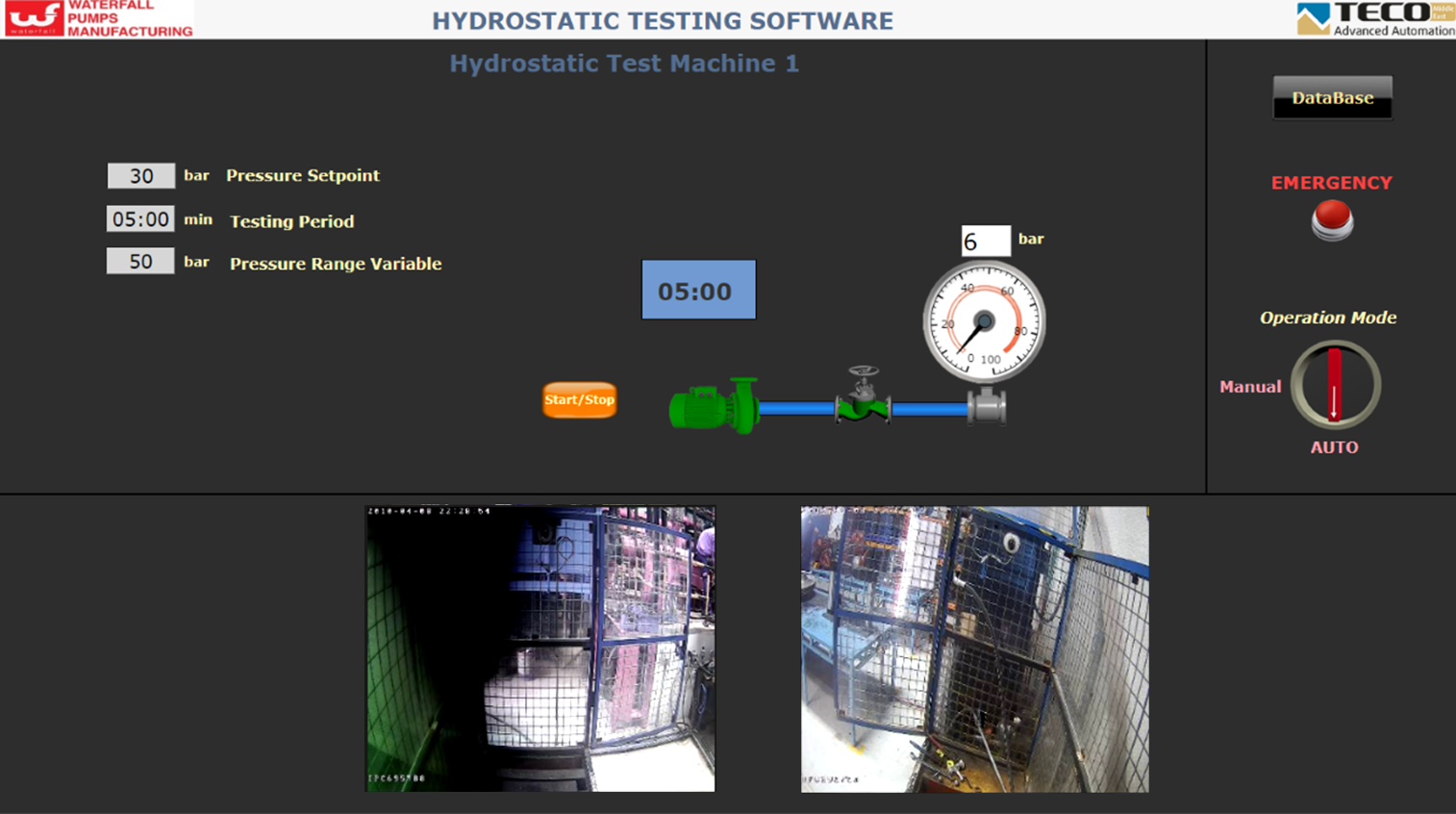
Task: Click the Waterfall Pumps Manufacturing logo
Action: pos(99,18)
